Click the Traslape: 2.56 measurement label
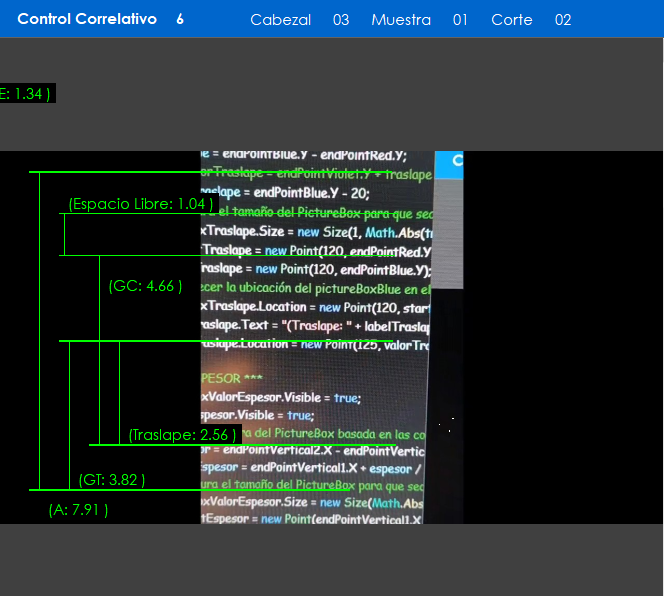 (x=183, y=435)
